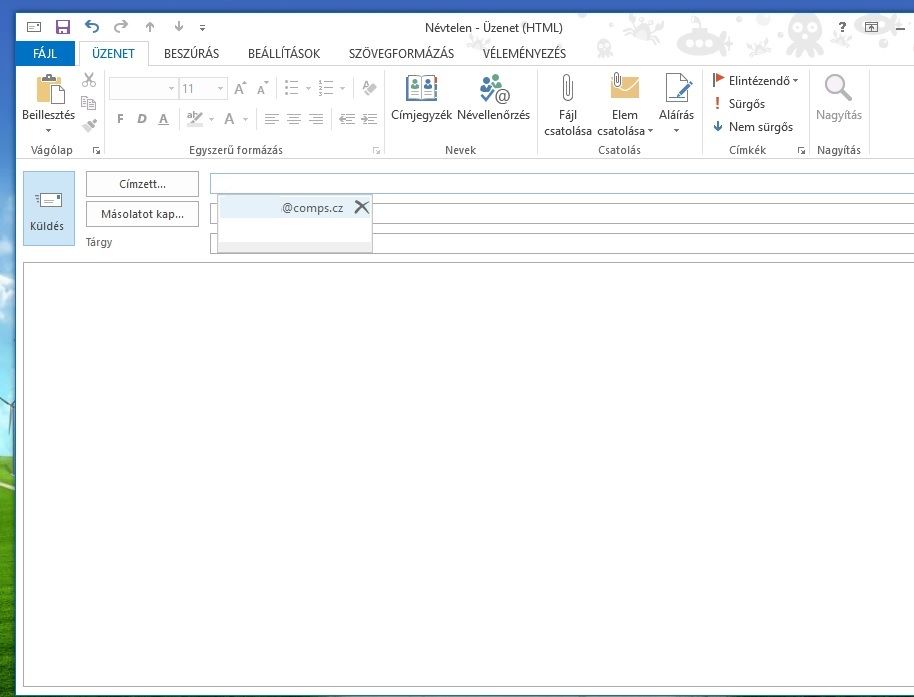Switch to the BEÁLLÍTÁSOK tab
Viewport: 914px width, 697px height.
[284, 54]
